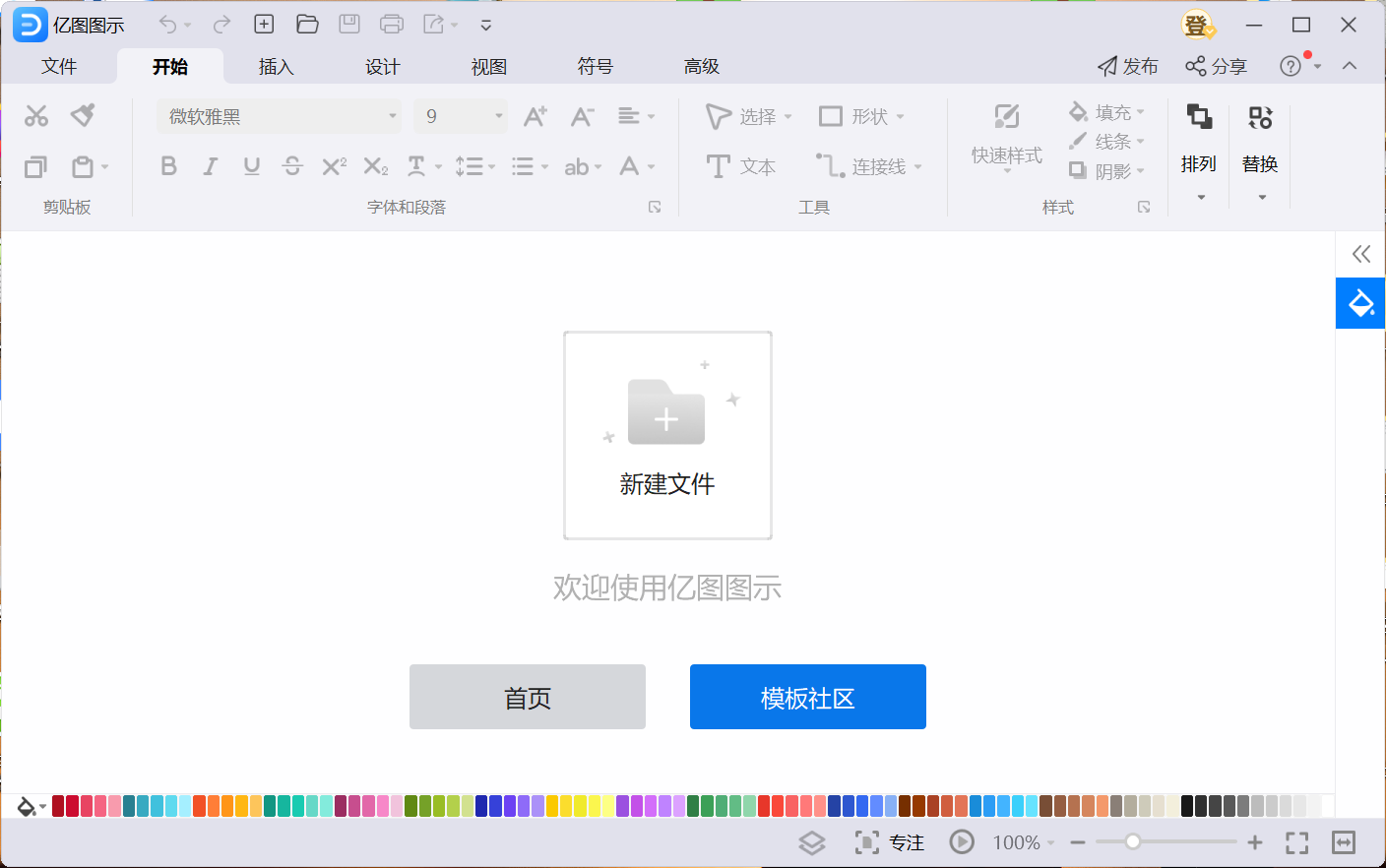Choose the 形状 shape tool
This screenshot has width=1386, height=868.
coord(861,116)
